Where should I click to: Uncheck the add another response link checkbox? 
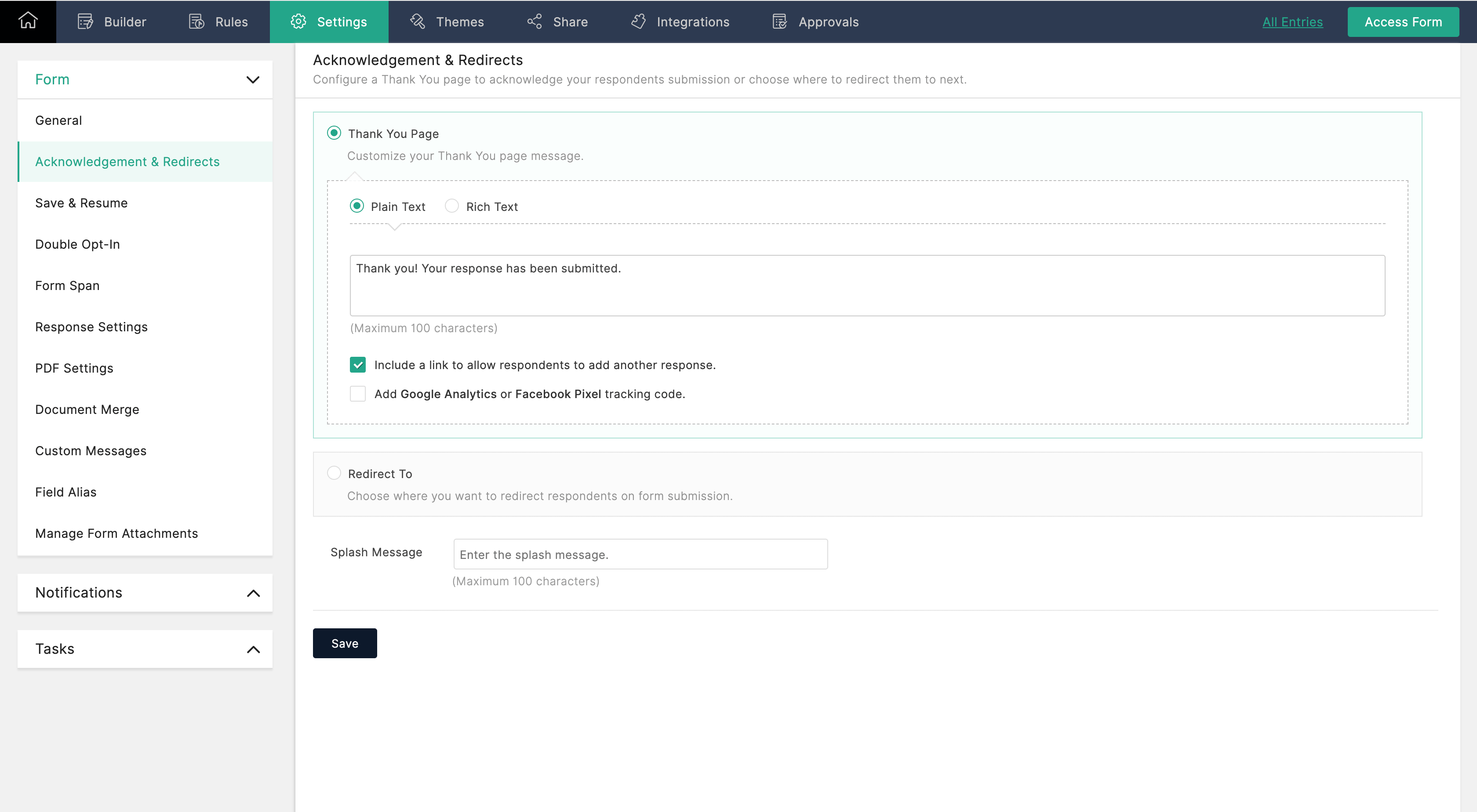(x=358, y=364)
